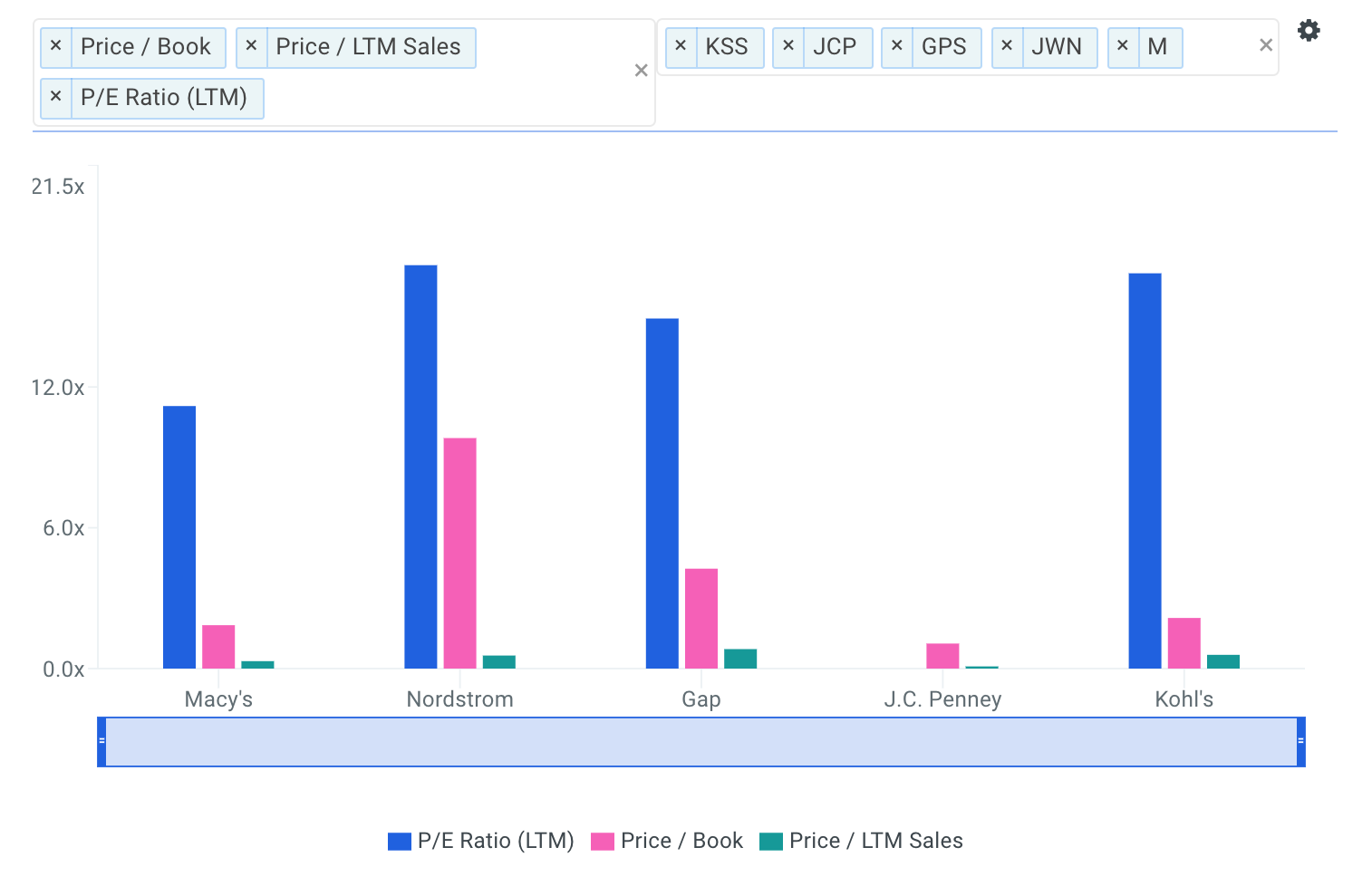Remove the M ticker tag
1372x886 pixels.
click(x=1123, y=47)
